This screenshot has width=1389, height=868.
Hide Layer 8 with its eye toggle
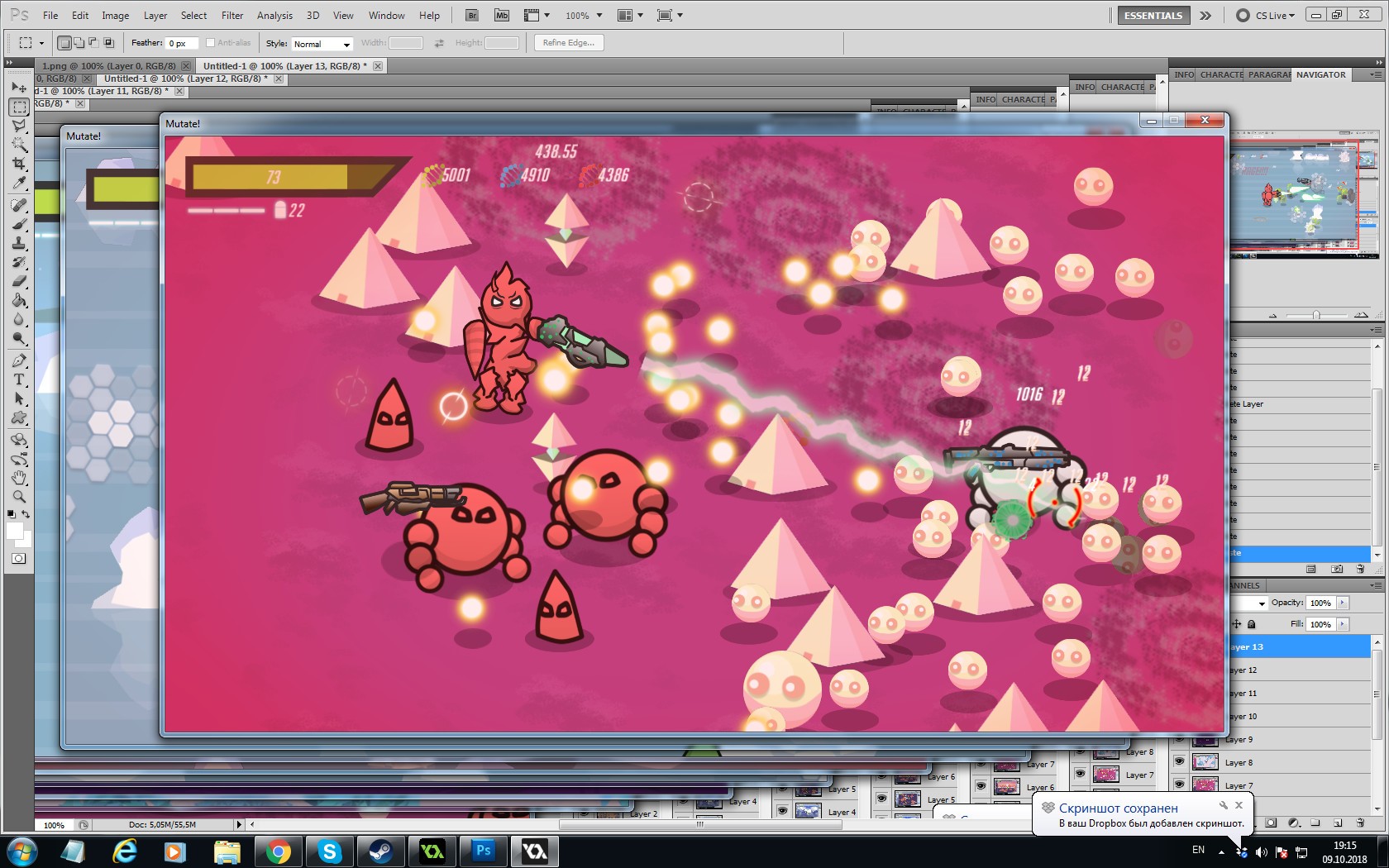click(1179, 762)
